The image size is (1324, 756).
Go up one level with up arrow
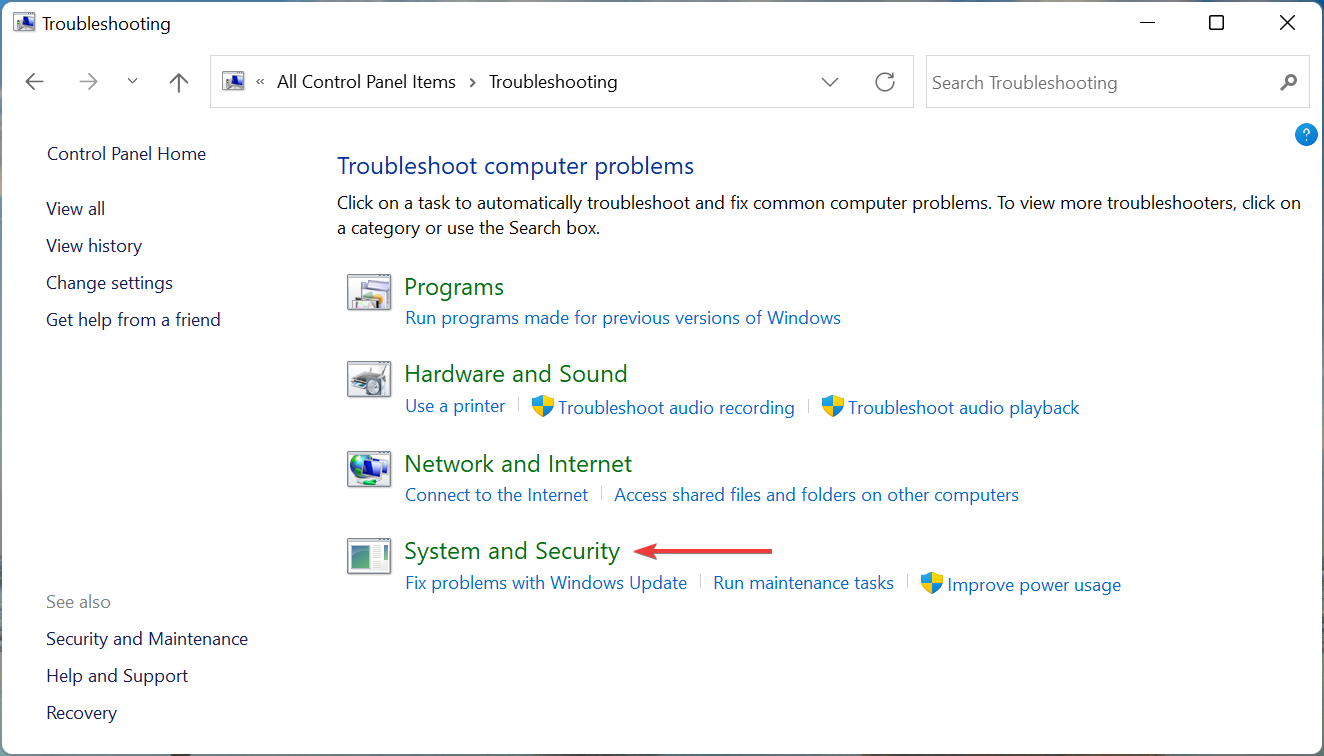pos(179,82)
